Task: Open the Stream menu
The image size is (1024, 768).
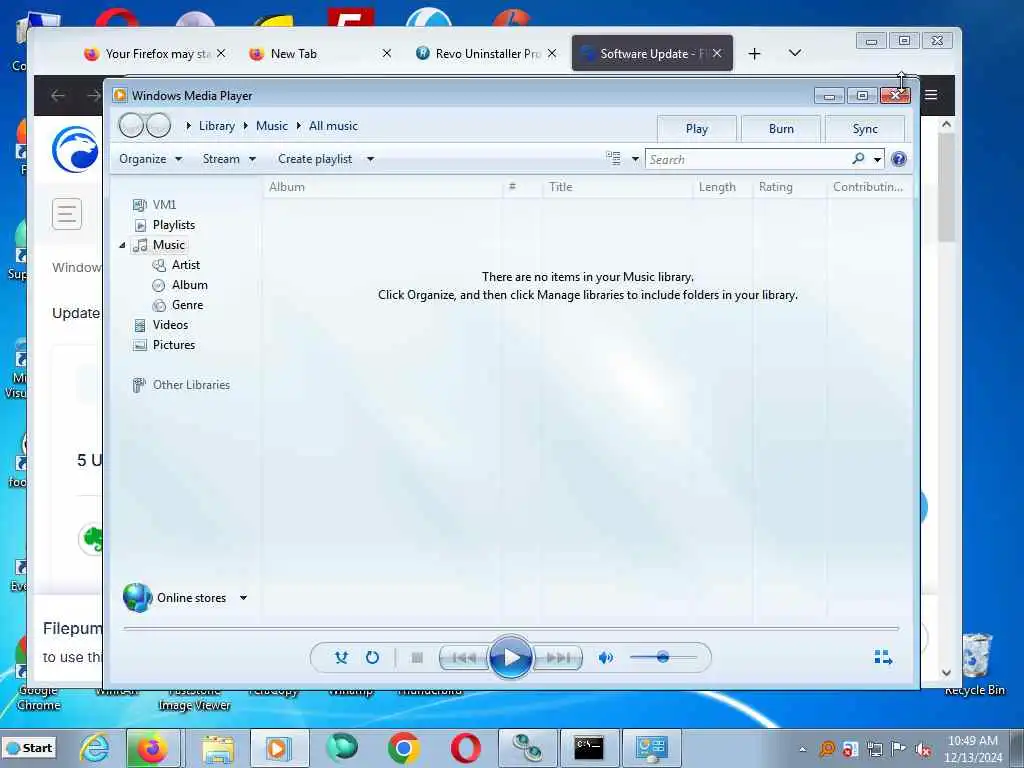Action: coord(229,159)
